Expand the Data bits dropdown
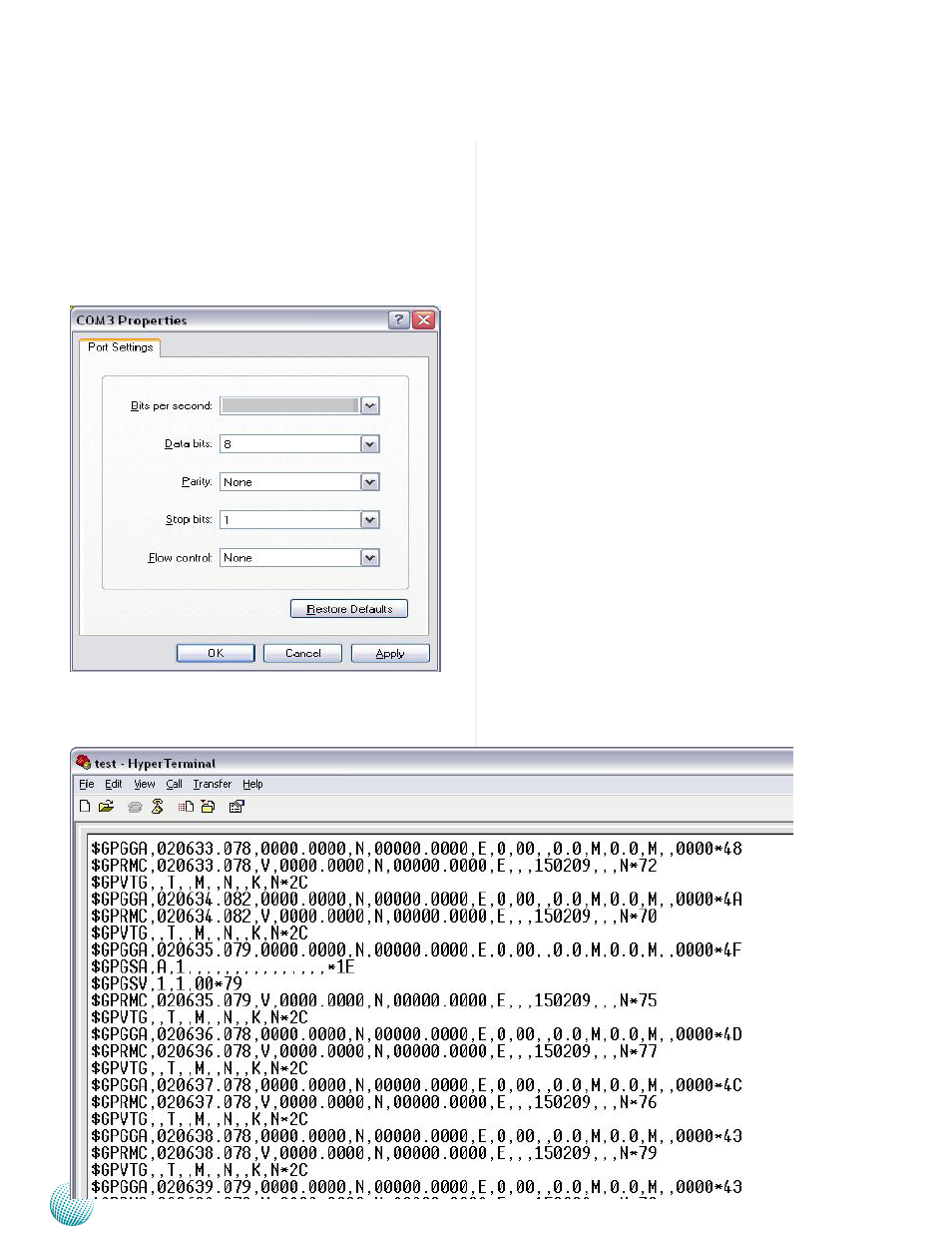 [x=370, y=443]
